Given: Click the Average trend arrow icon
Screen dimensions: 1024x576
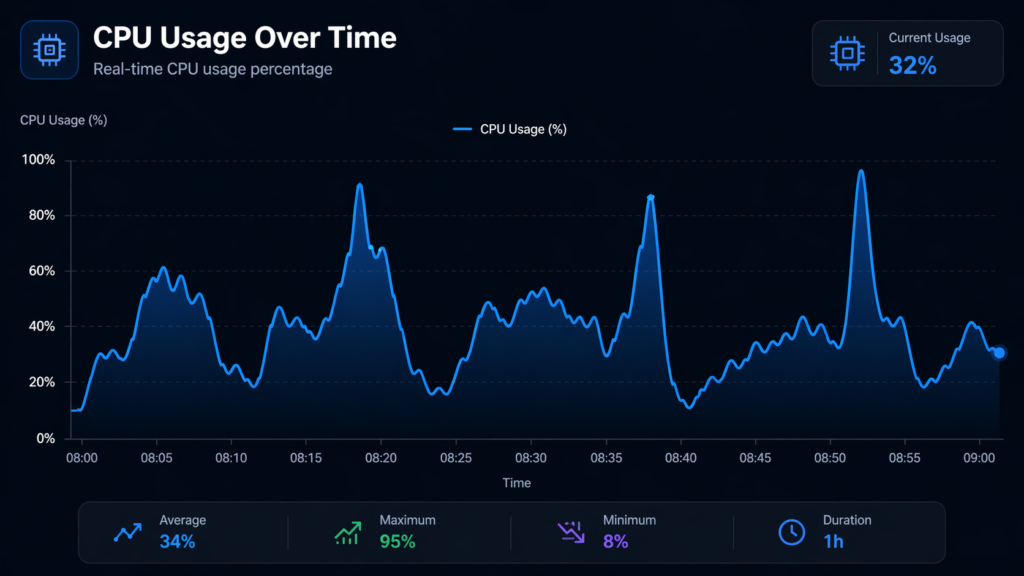Looking at the screenshot, I should point(127,532).
